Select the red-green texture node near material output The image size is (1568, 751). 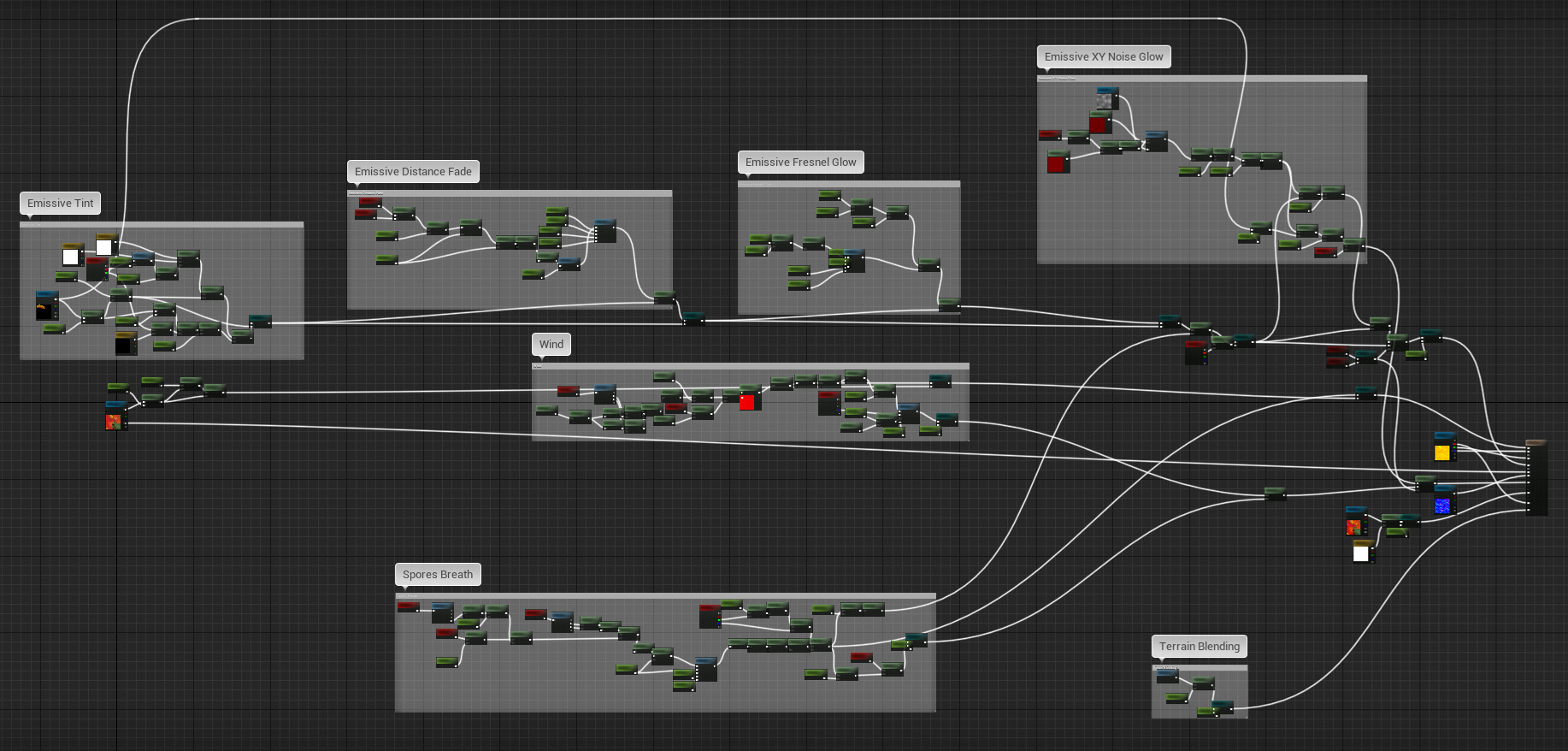click(x=1354, y=524)
